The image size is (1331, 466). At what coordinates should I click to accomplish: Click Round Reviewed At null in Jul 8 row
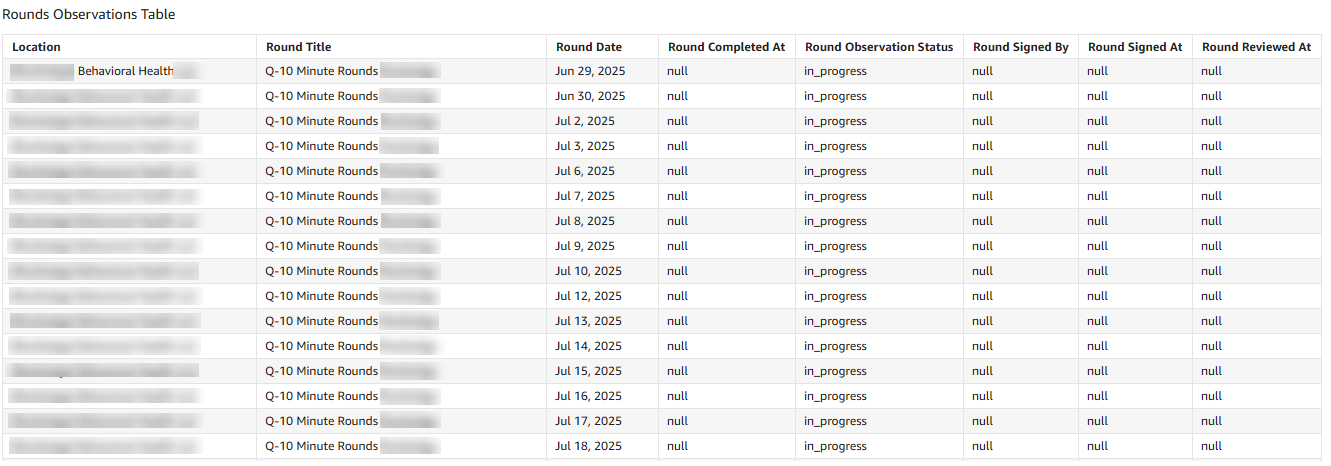point(1211,221)
